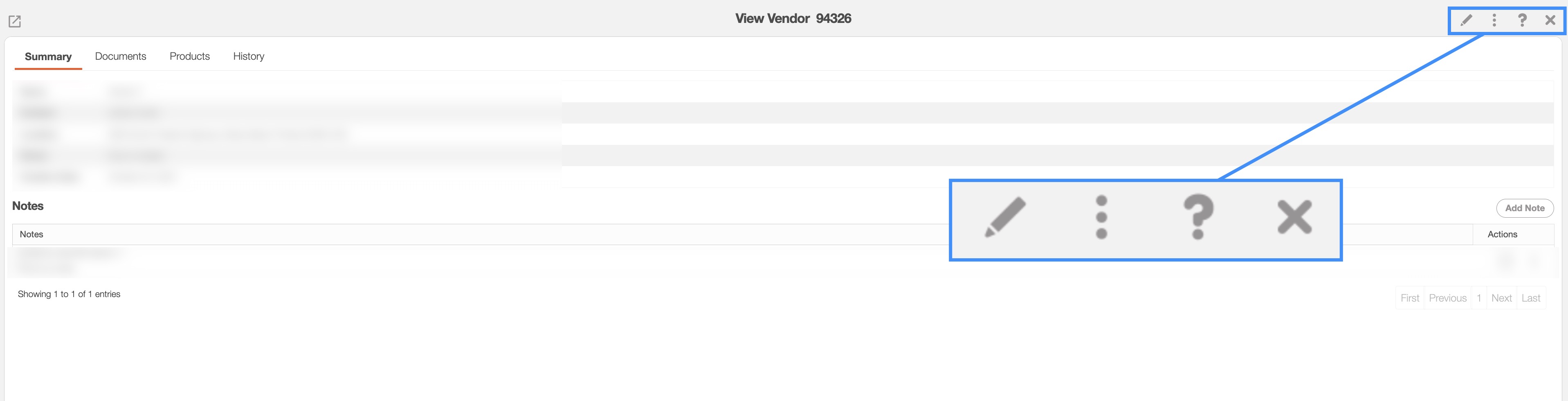Open the Documents tab
The image size is (1568, 401).
(121, 56)
